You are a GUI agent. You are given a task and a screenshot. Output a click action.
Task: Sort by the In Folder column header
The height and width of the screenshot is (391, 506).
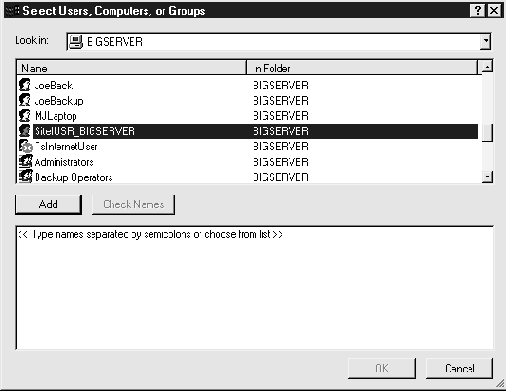point(362,68)
